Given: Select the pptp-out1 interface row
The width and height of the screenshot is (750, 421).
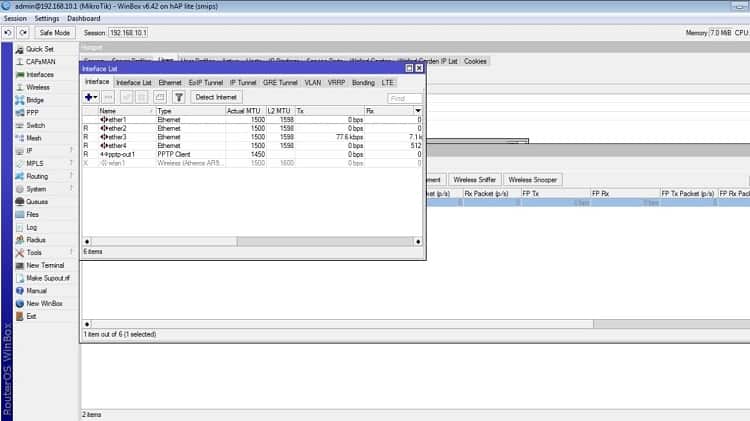Looking at the screenshot, I should 252,154.
